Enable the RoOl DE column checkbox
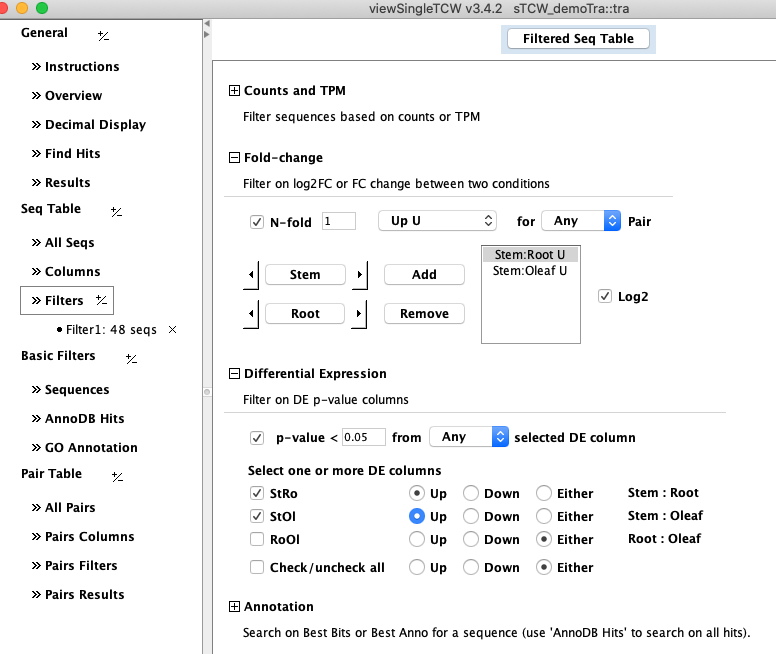The width and height of the screenshot is (776, 654). click(x=256, y=540)
